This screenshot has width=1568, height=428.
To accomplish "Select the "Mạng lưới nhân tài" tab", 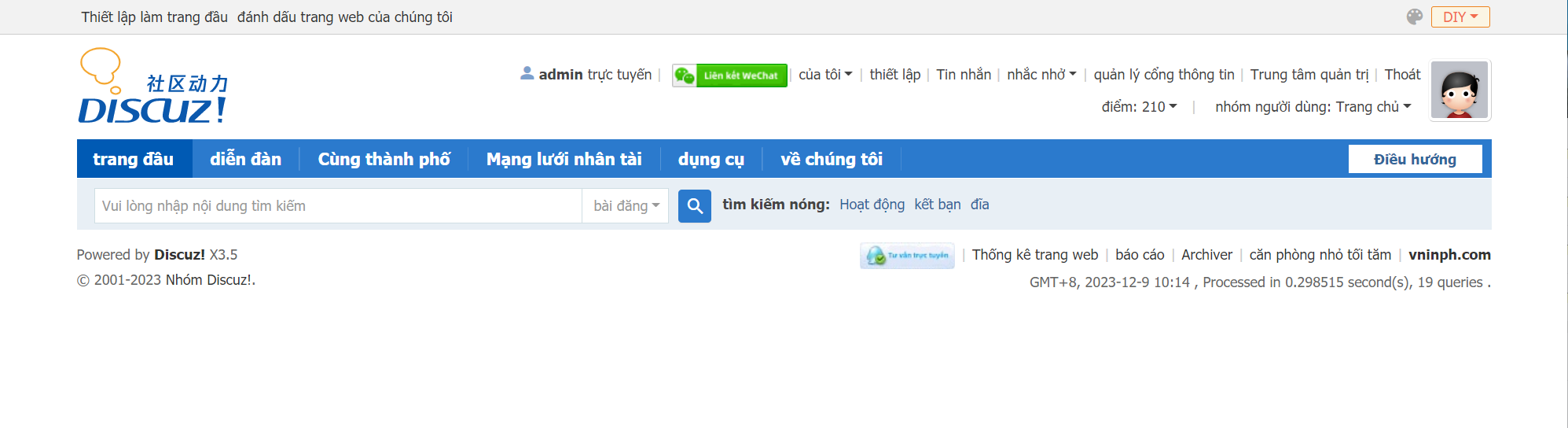I will click(564, 159).
